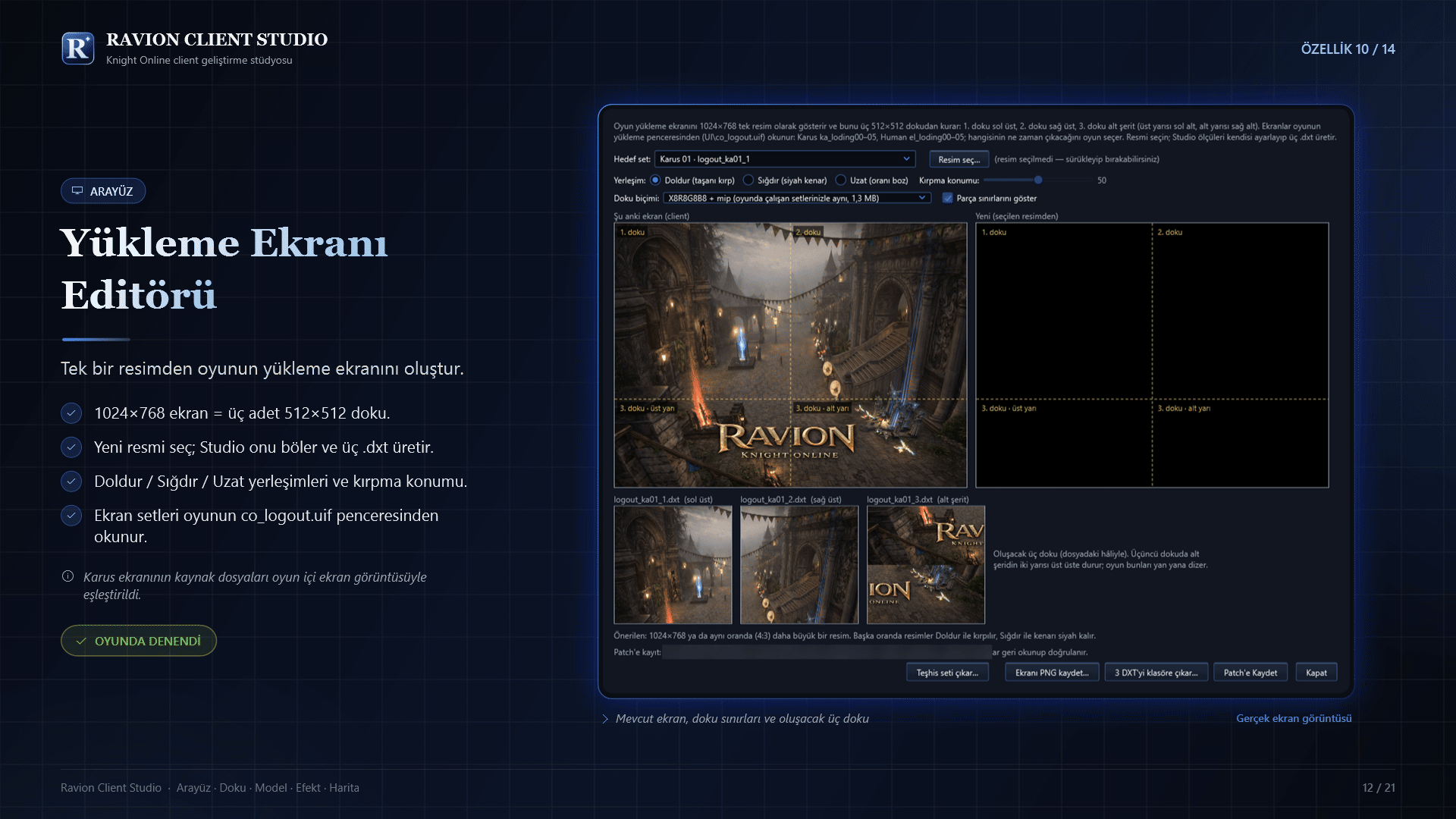Click the Resim seç... button
Viewport: 1456px width, 819px height.
959,159
